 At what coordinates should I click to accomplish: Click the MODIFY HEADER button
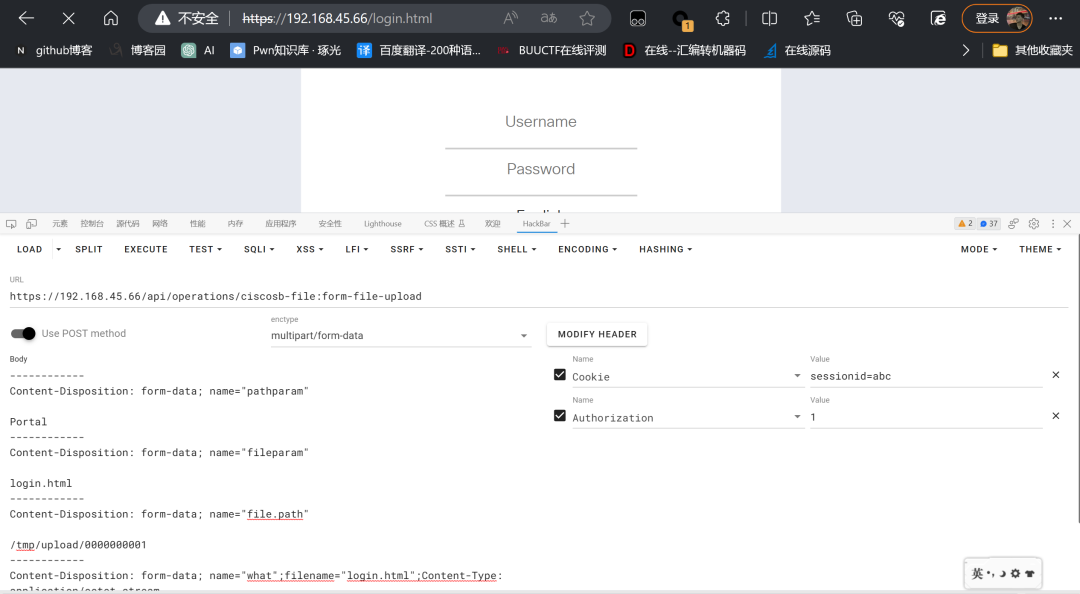[597, 334]
